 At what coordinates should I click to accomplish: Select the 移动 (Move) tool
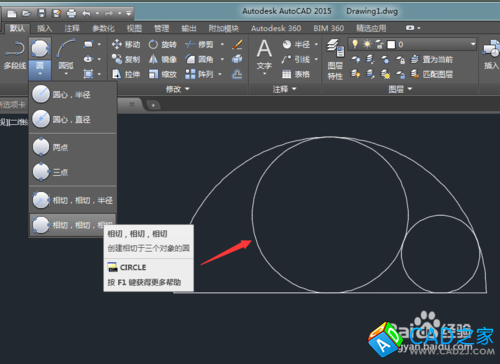126,44
